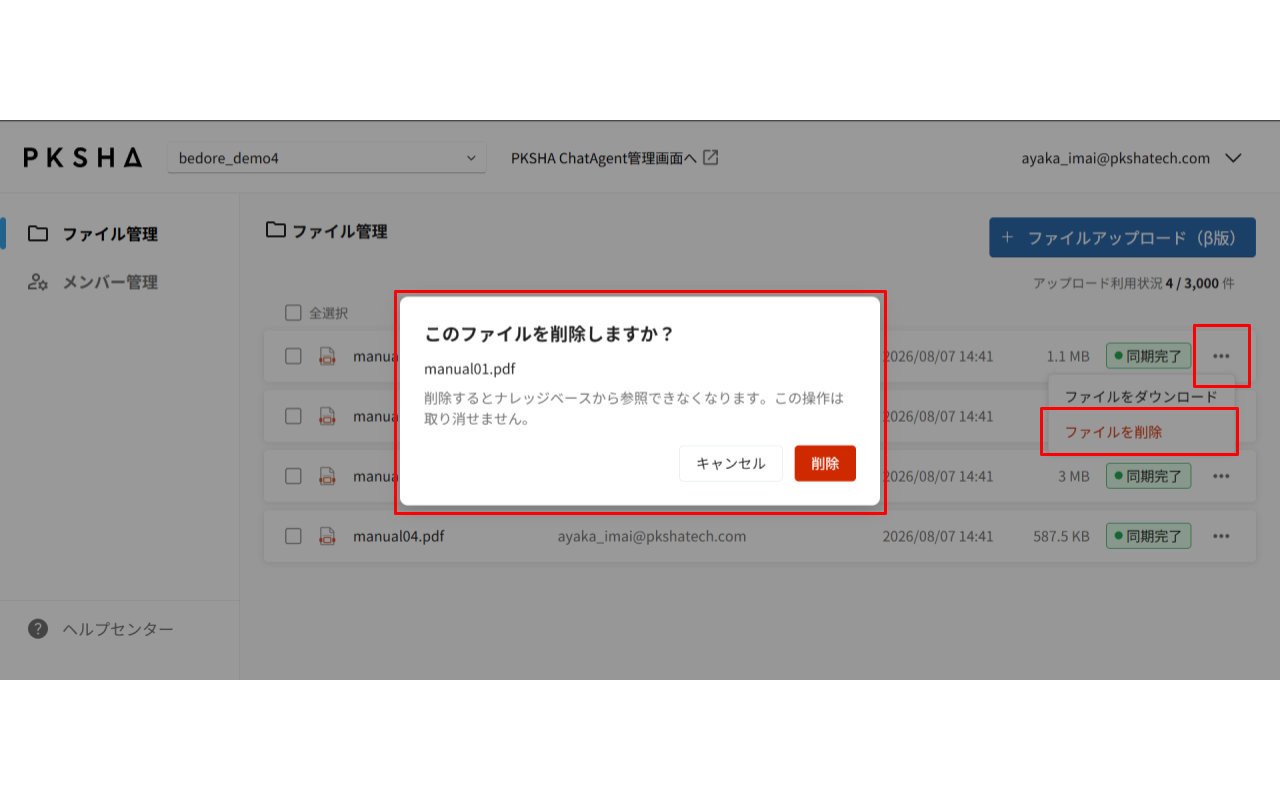Open the three-dot menu on the 1.1 MB row

click(1221, 356)
